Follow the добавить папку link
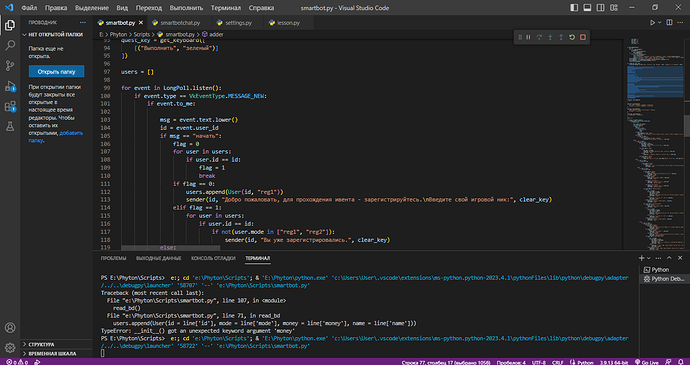 tap(56, 137)
